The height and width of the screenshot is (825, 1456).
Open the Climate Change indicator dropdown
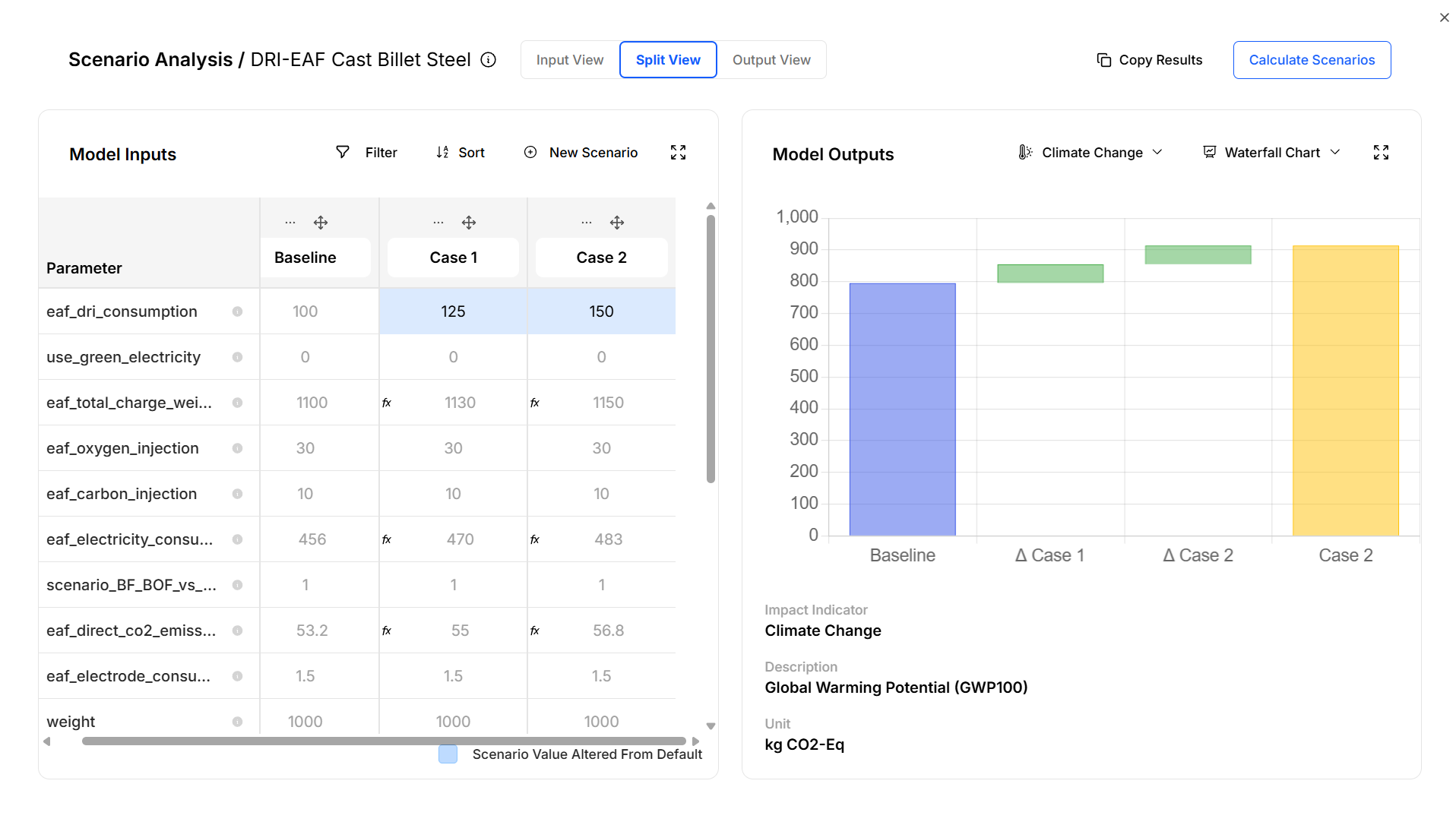coord(1090,153)
